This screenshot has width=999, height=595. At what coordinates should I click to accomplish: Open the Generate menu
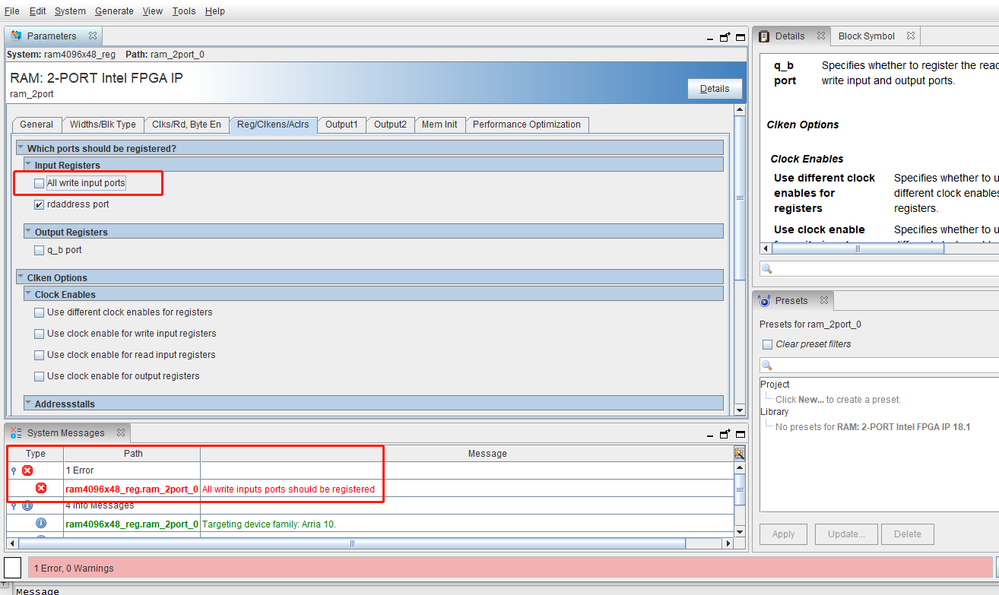(x=114, y=11)
